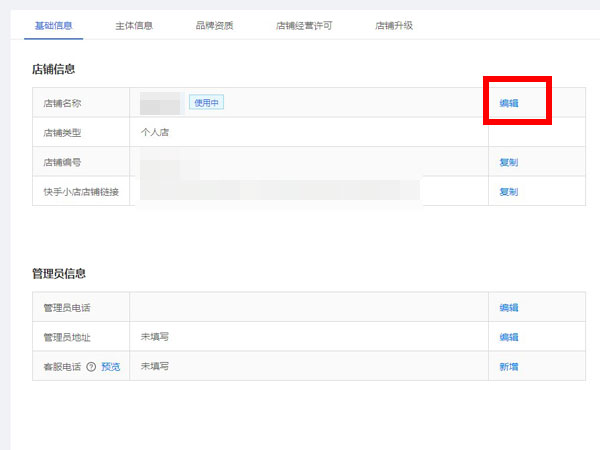Edit the 管理员电话 entry

[x=509, y=308]
